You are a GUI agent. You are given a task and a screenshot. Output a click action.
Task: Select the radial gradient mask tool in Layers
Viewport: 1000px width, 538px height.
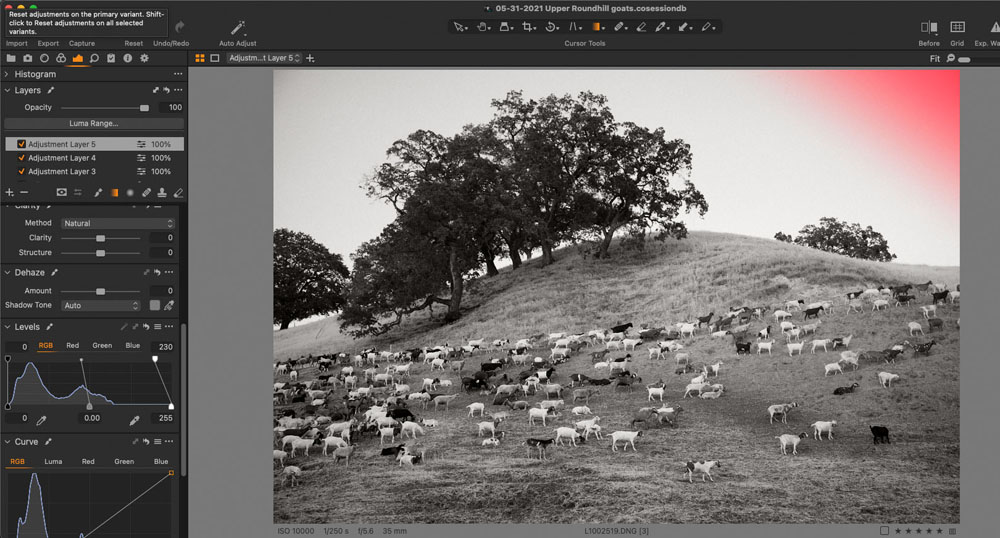[130, 193]
